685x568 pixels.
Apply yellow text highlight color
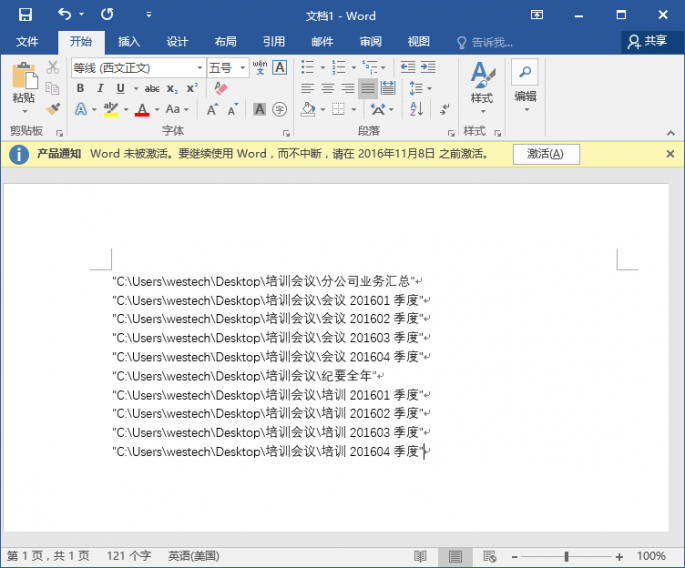point(111,109)
